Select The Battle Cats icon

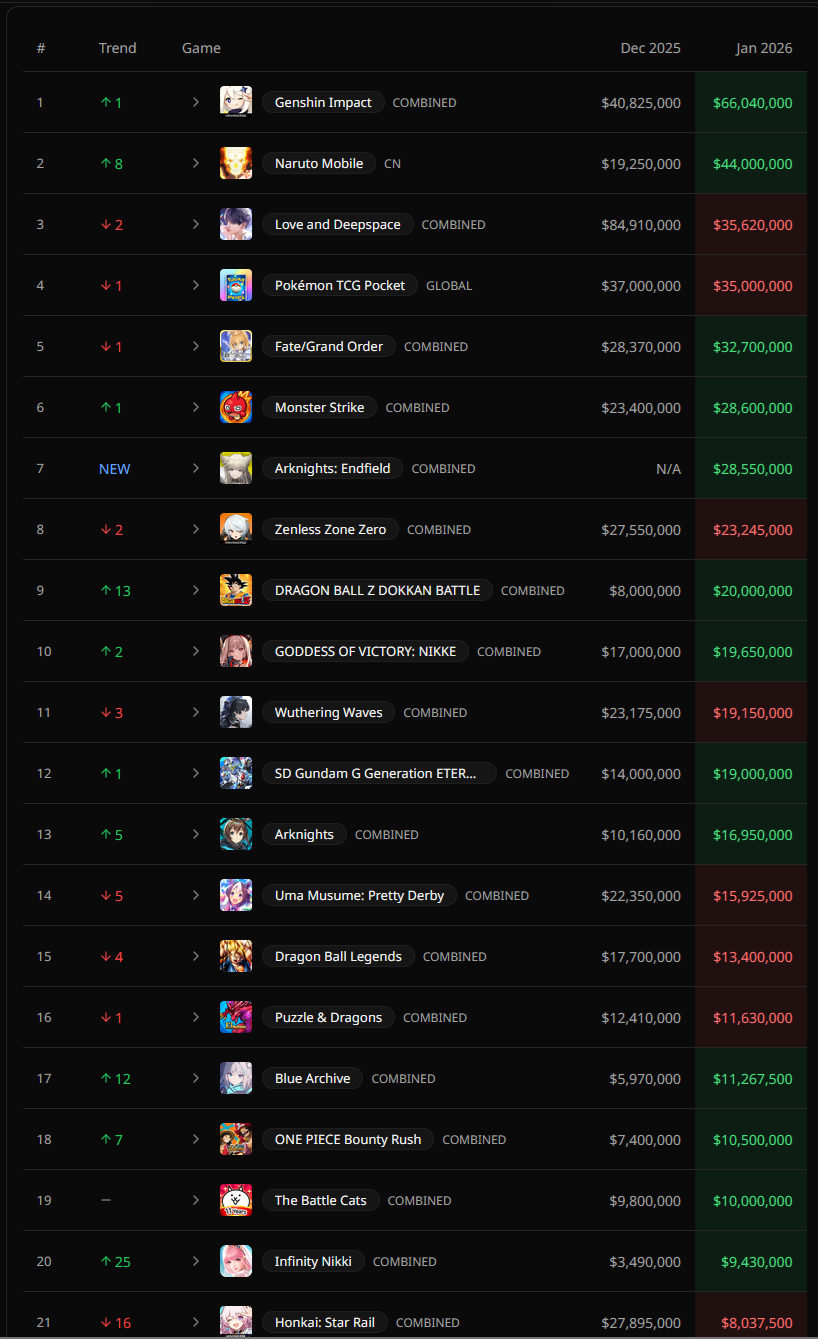(236, 1200)
